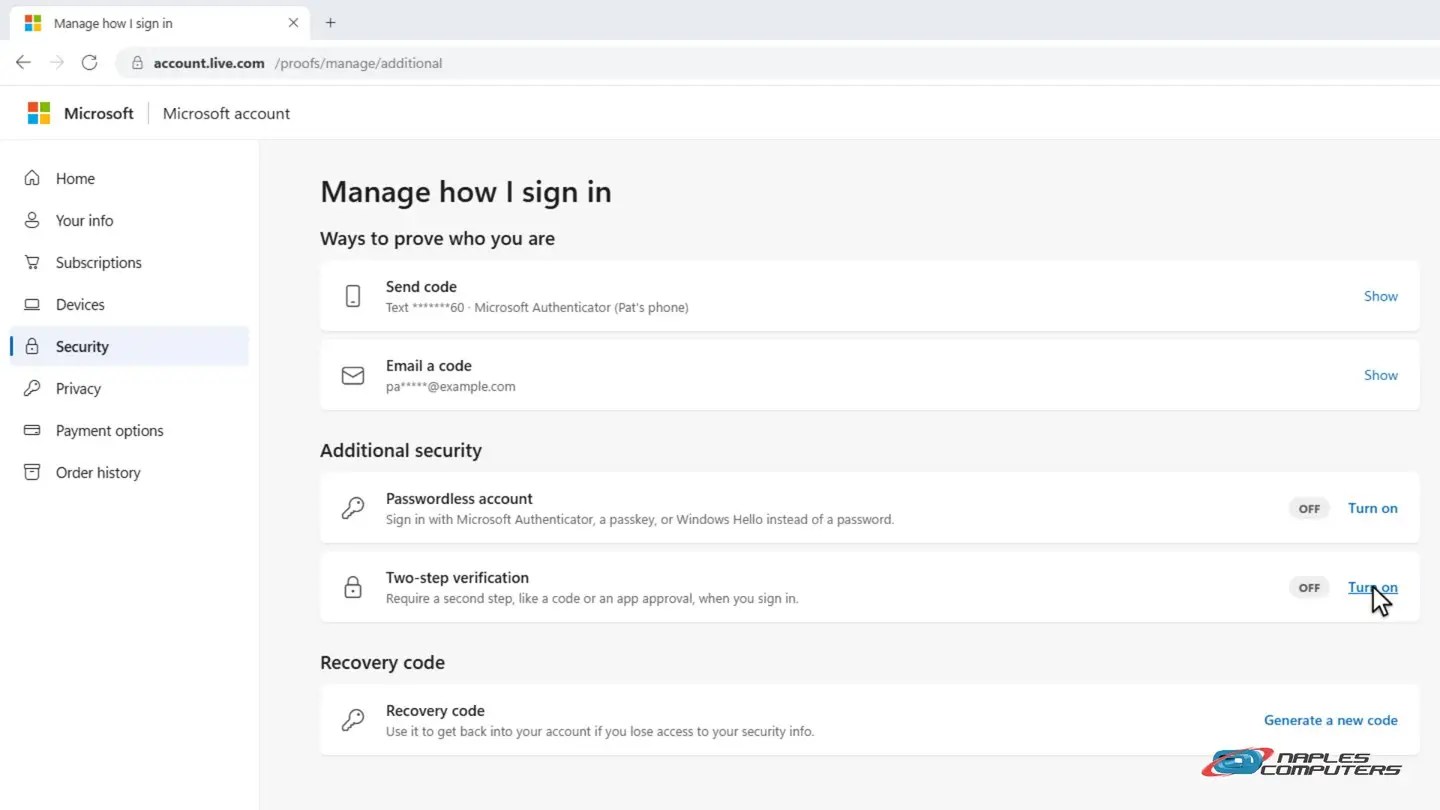Turn on Two-step verification
The width and height of the screenshot is (1440, 810).
click(1373, 587)
